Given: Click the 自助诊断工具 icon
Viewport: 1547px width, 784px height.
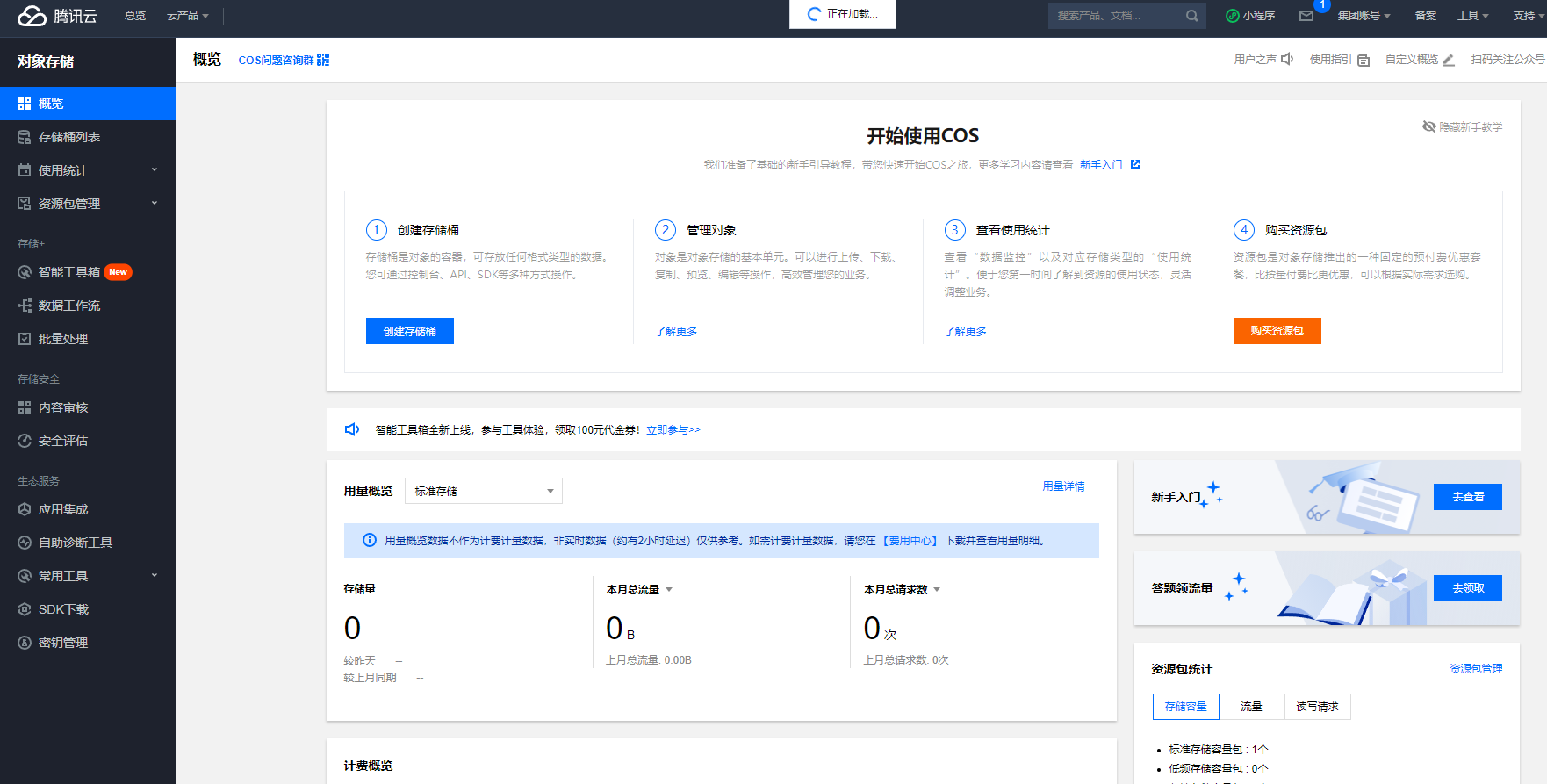Looking at the screenshot, I should [25, 543].
